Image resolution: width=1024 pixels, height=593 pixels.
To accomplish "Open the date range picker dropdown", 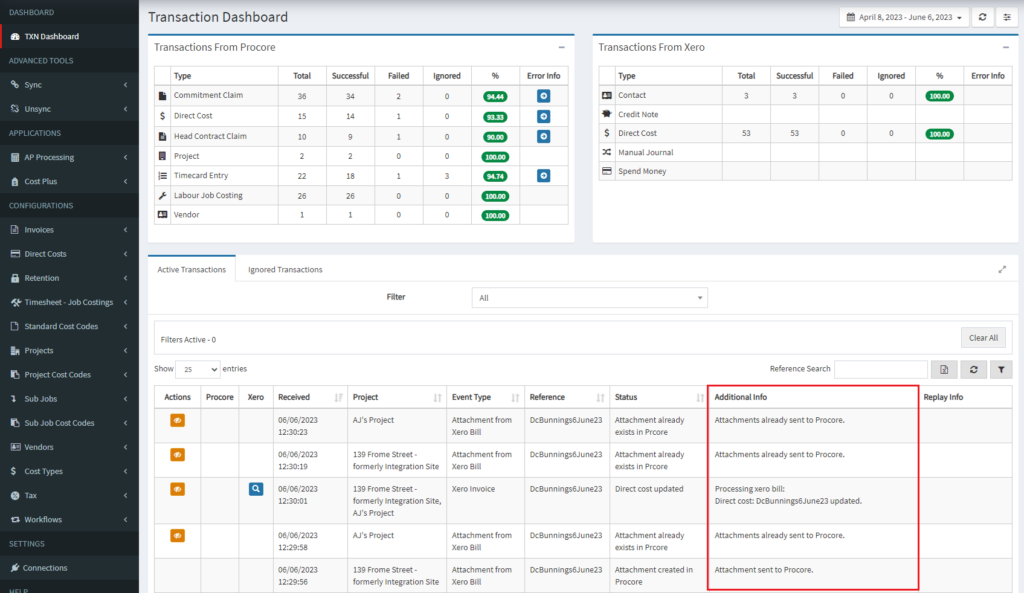I will click(904, 17).
